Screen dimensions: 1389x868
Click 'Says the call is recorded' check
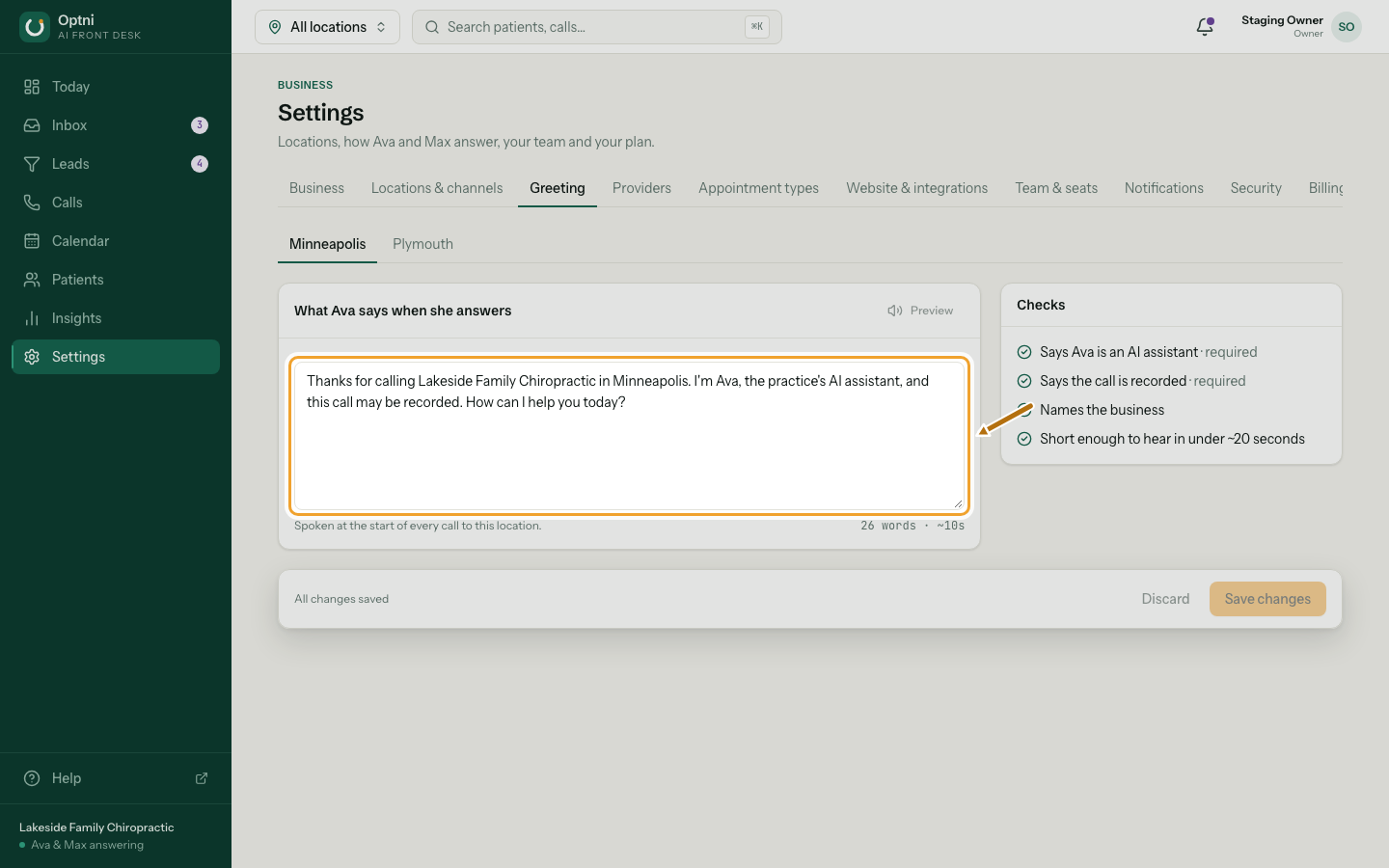coord(1113,381)
